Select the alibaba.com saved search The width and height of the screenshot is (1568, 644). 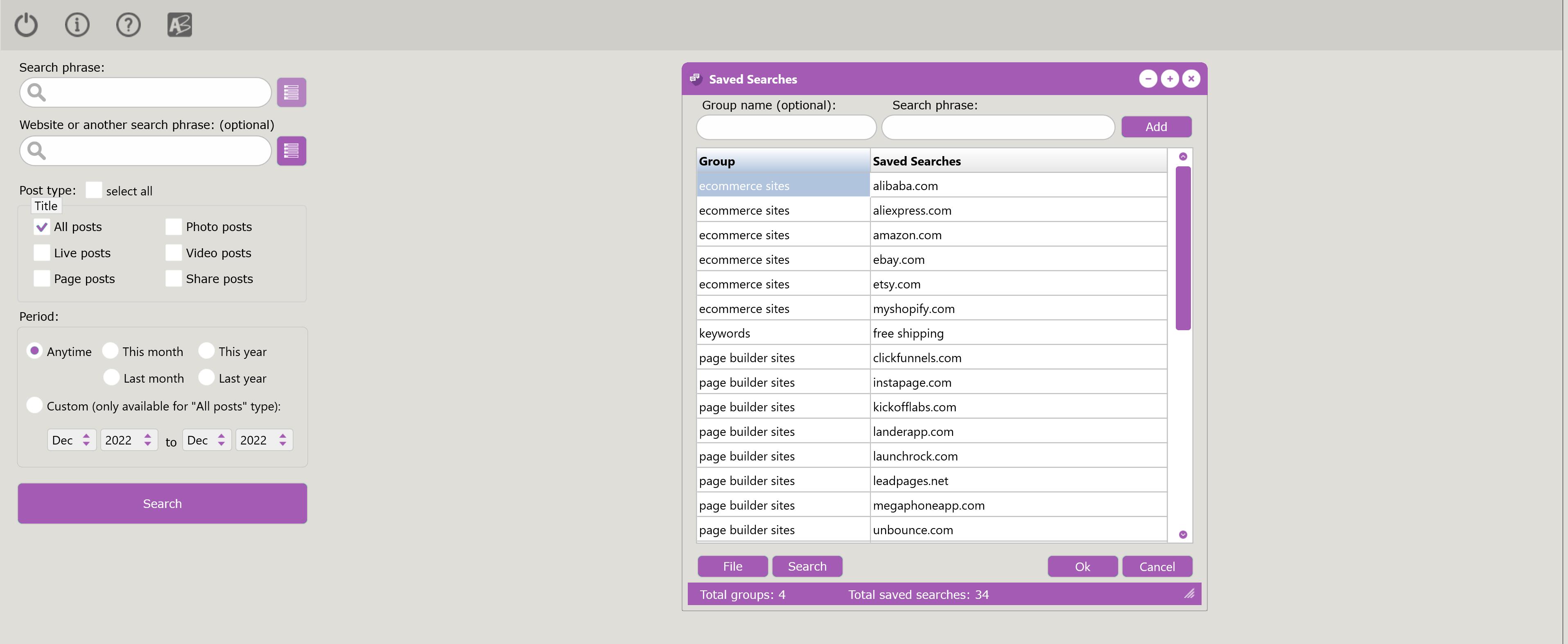point(1018,185)
